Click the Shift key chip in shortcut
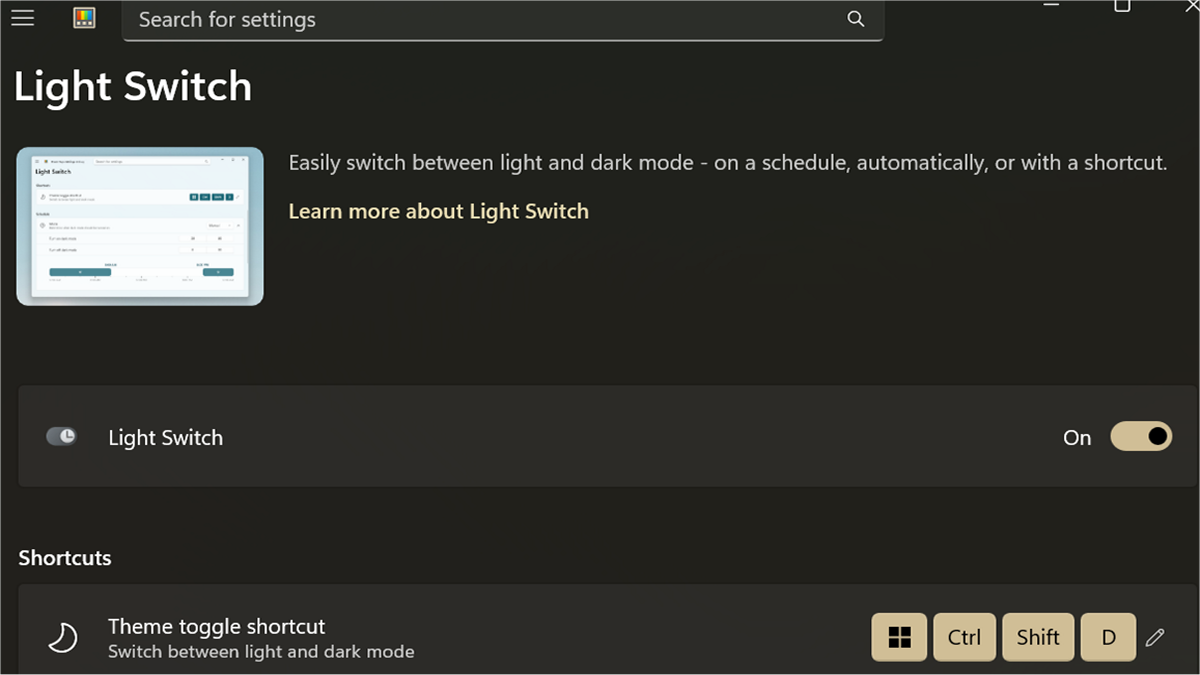 coord(1038,637)
